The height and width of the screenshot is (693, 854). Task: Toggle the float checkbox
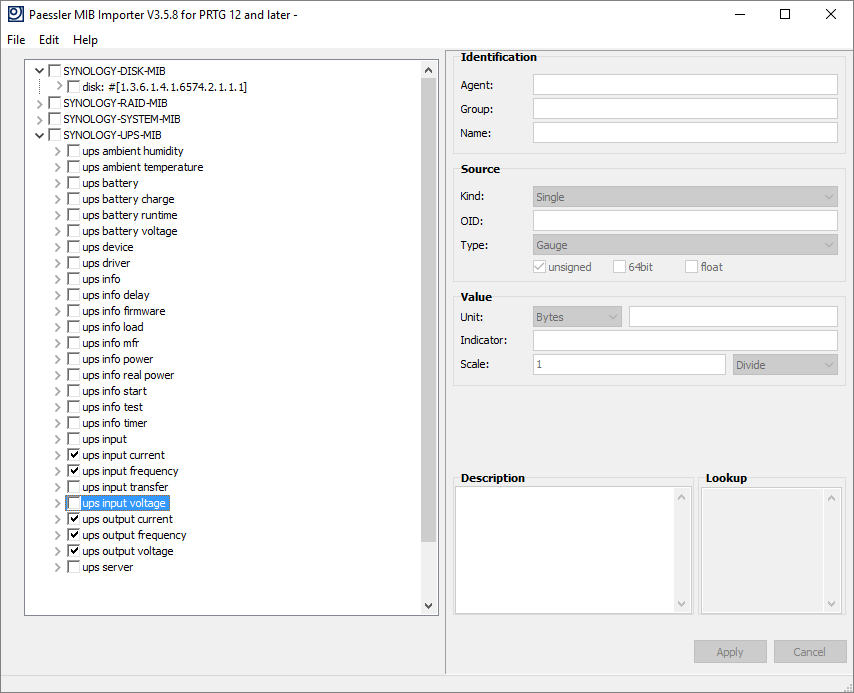click(691, 266)
